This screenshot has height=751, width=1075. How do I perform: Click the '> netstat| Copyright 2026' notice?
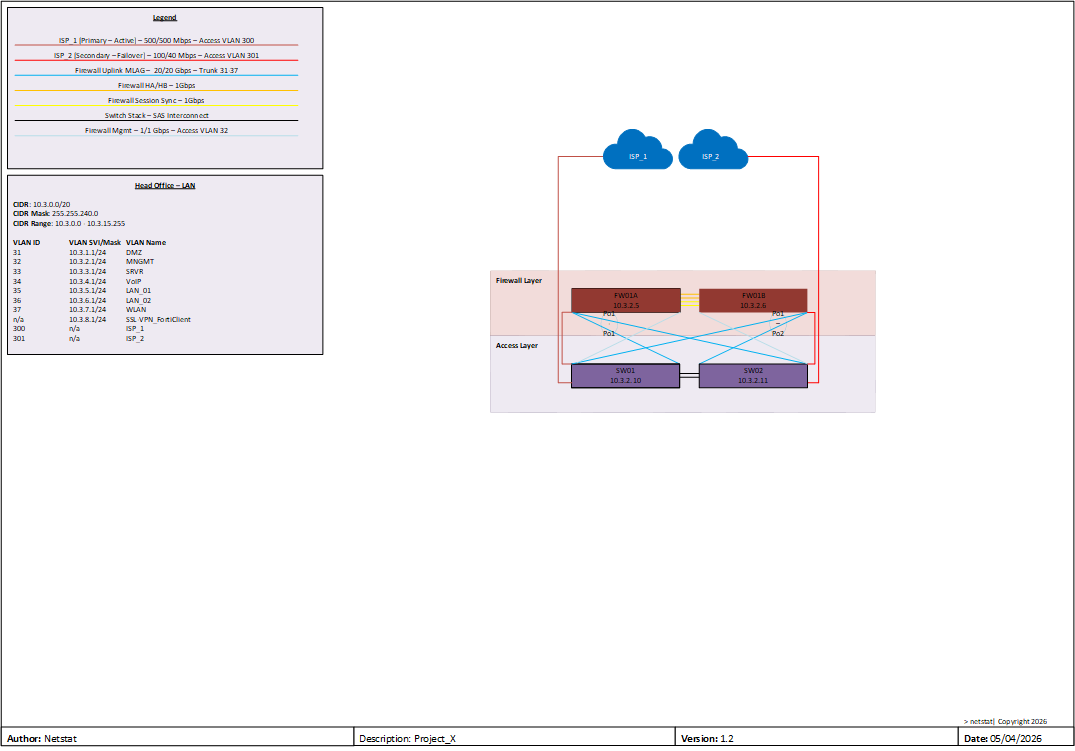point(1005,722)
